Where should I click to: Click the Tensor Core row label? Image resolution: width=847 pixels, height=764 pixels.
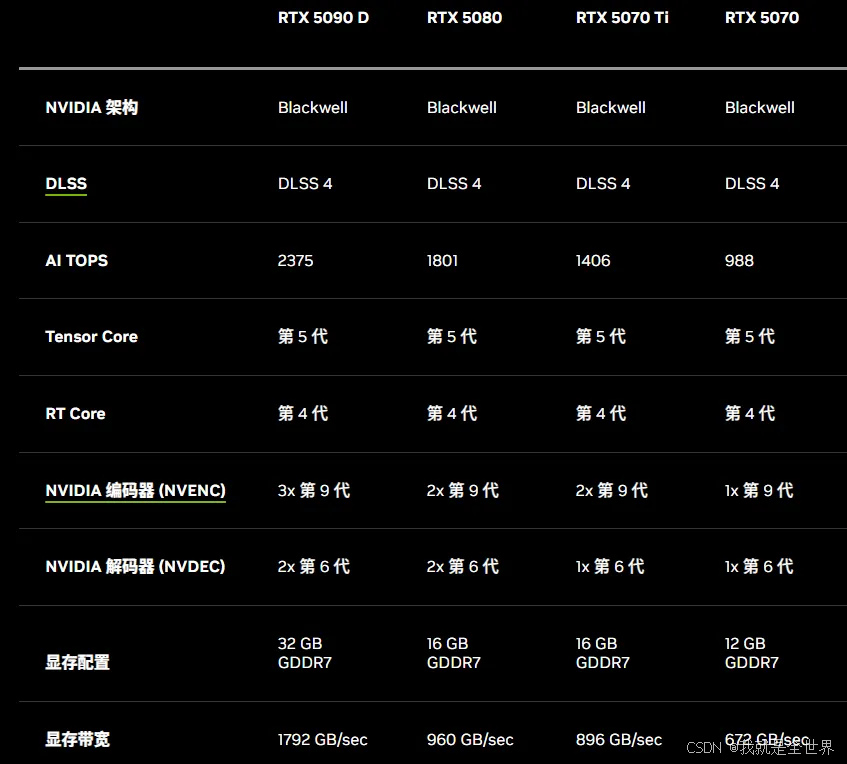[x=91, y=337]
